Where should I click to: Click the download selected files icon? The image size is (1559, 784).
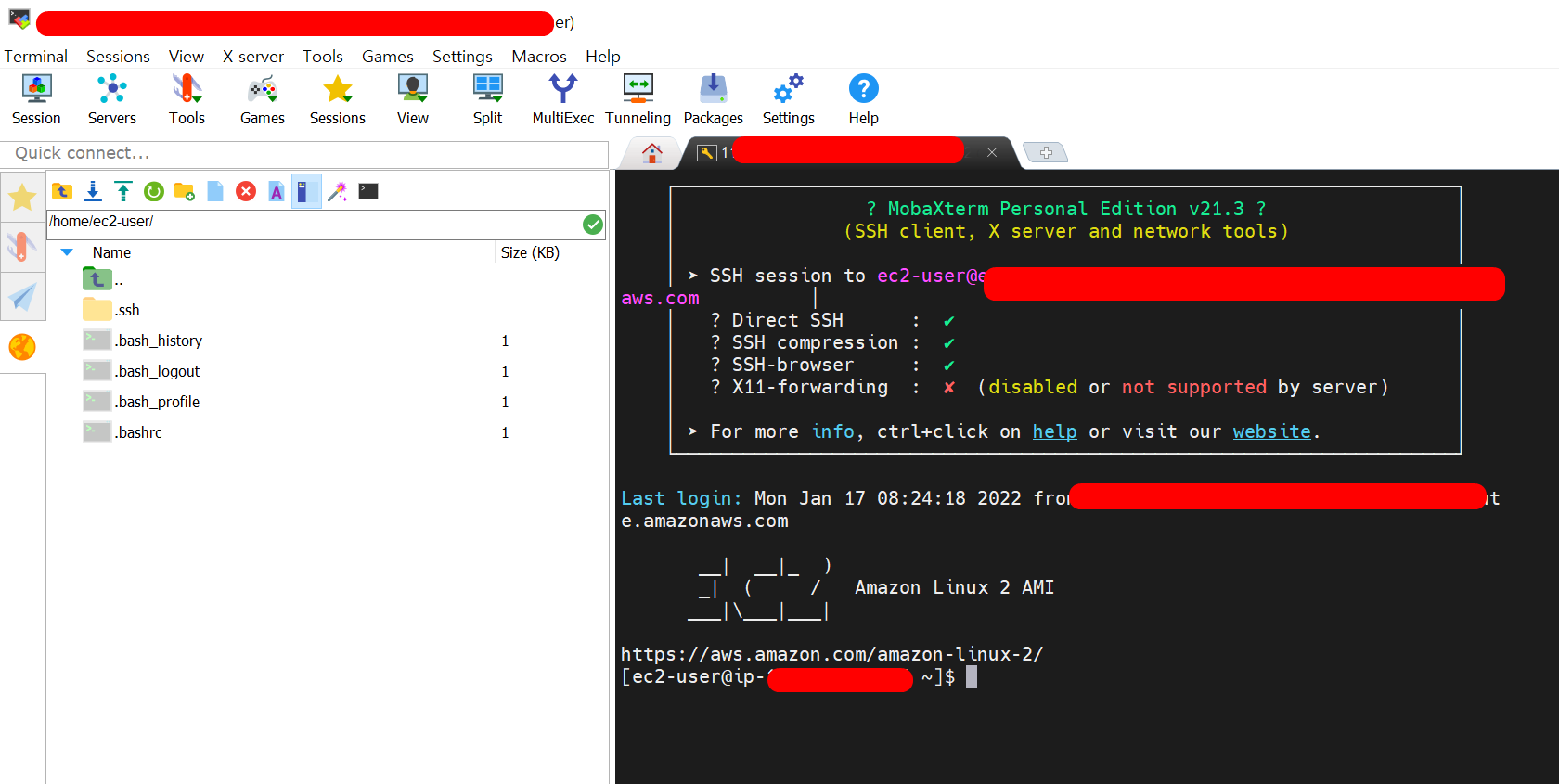coord(93,191)
